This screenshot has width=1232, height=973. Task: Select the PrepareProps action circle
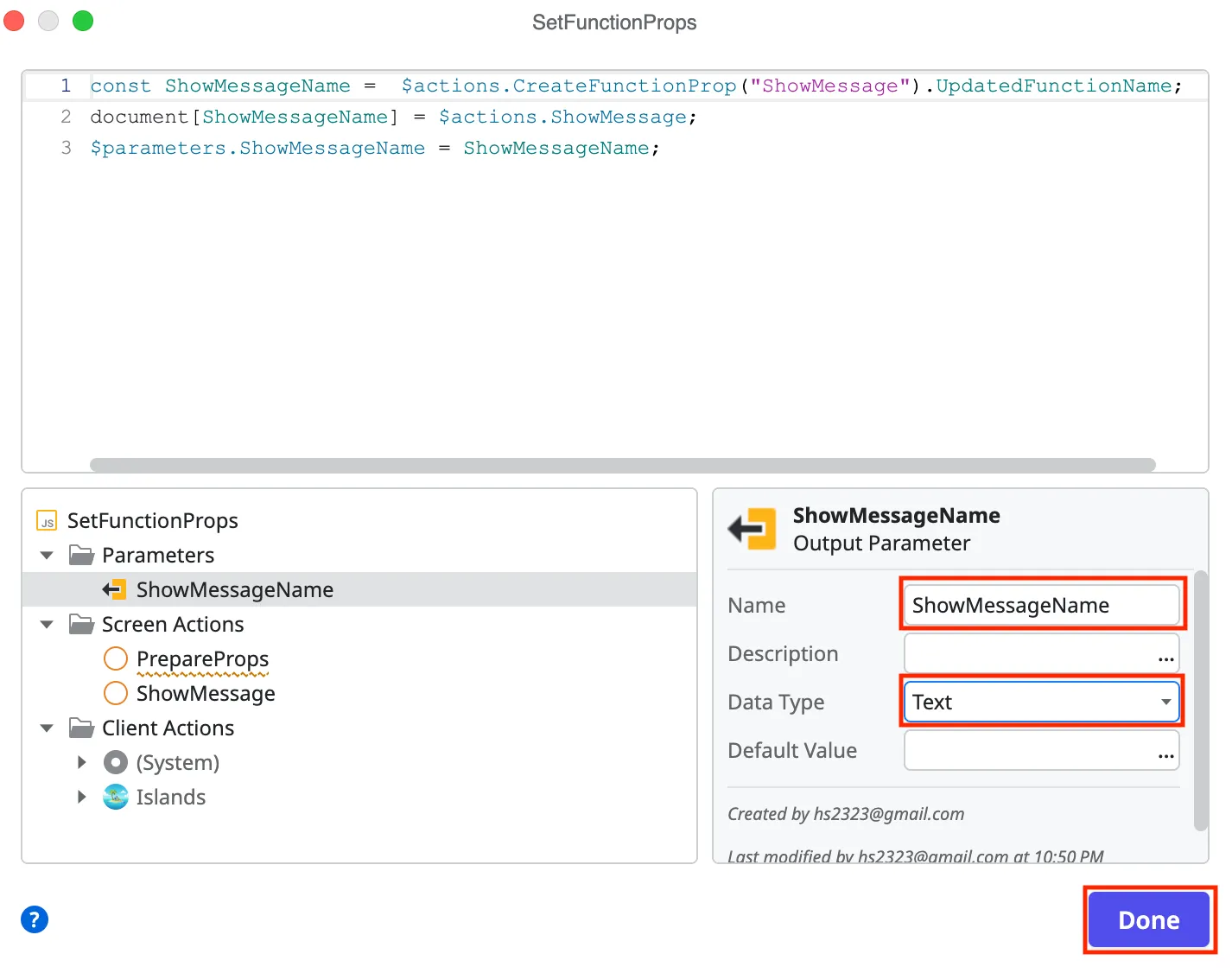click(115, 658)
